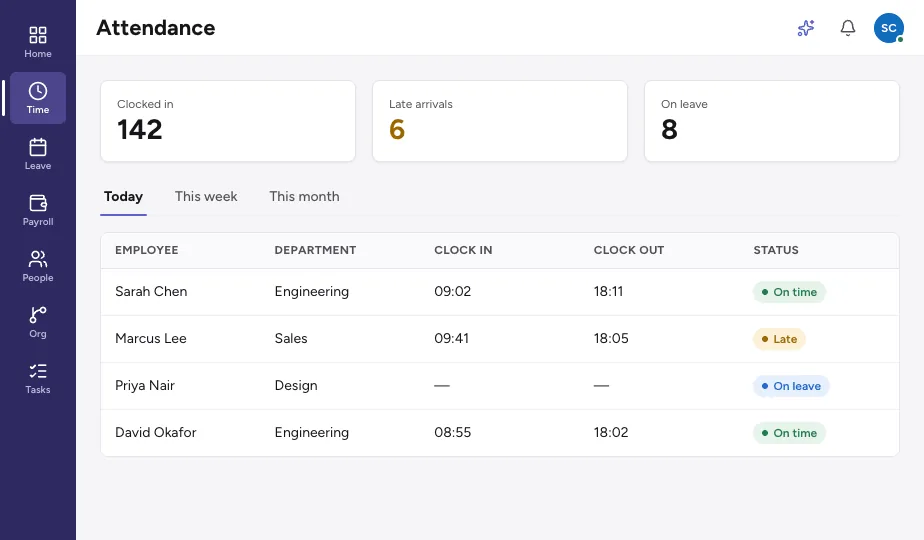Sort by CLOCK OUT column header

629,250
